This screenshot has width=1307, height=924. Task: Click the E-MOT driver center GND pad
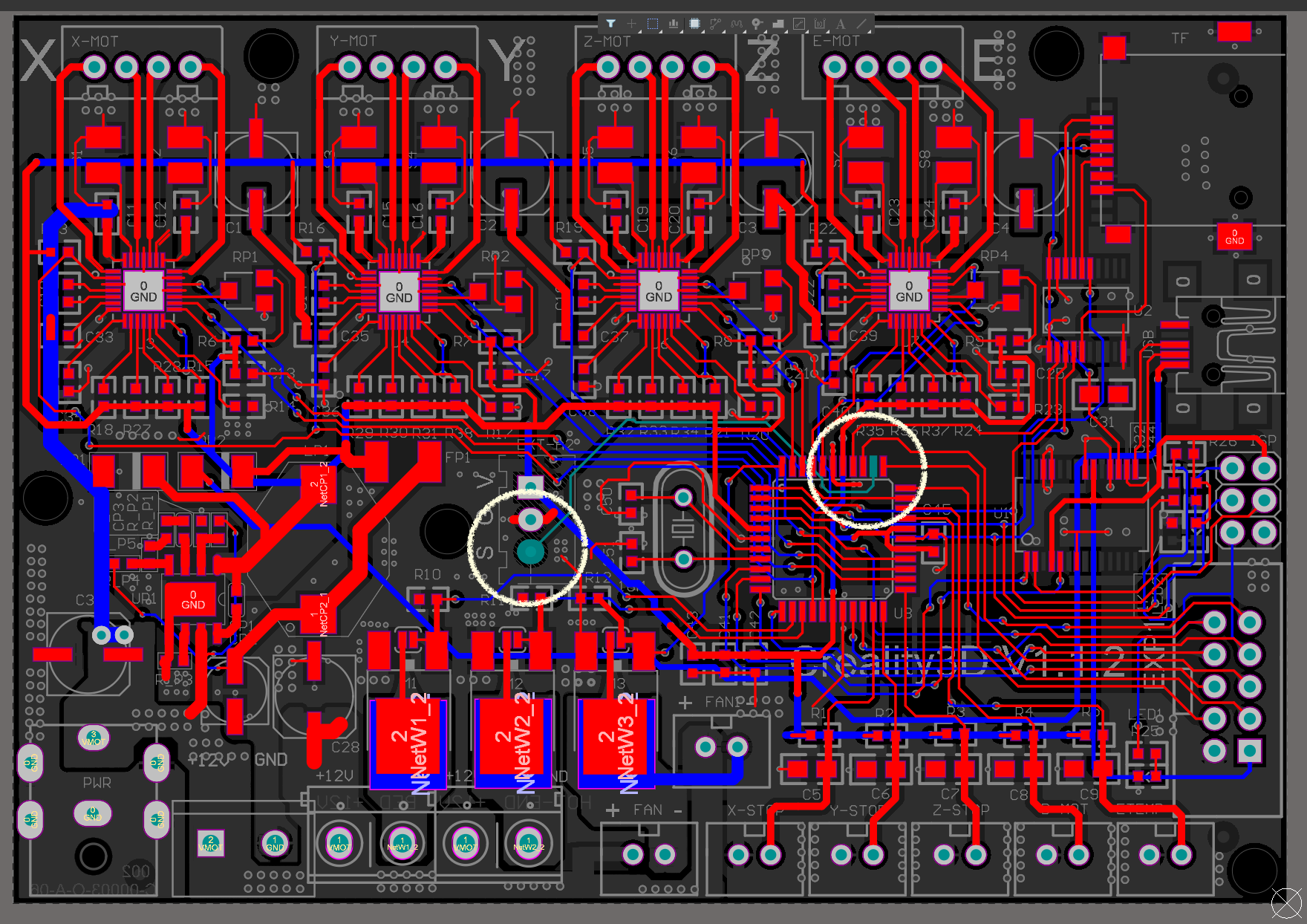click(909, 291)
